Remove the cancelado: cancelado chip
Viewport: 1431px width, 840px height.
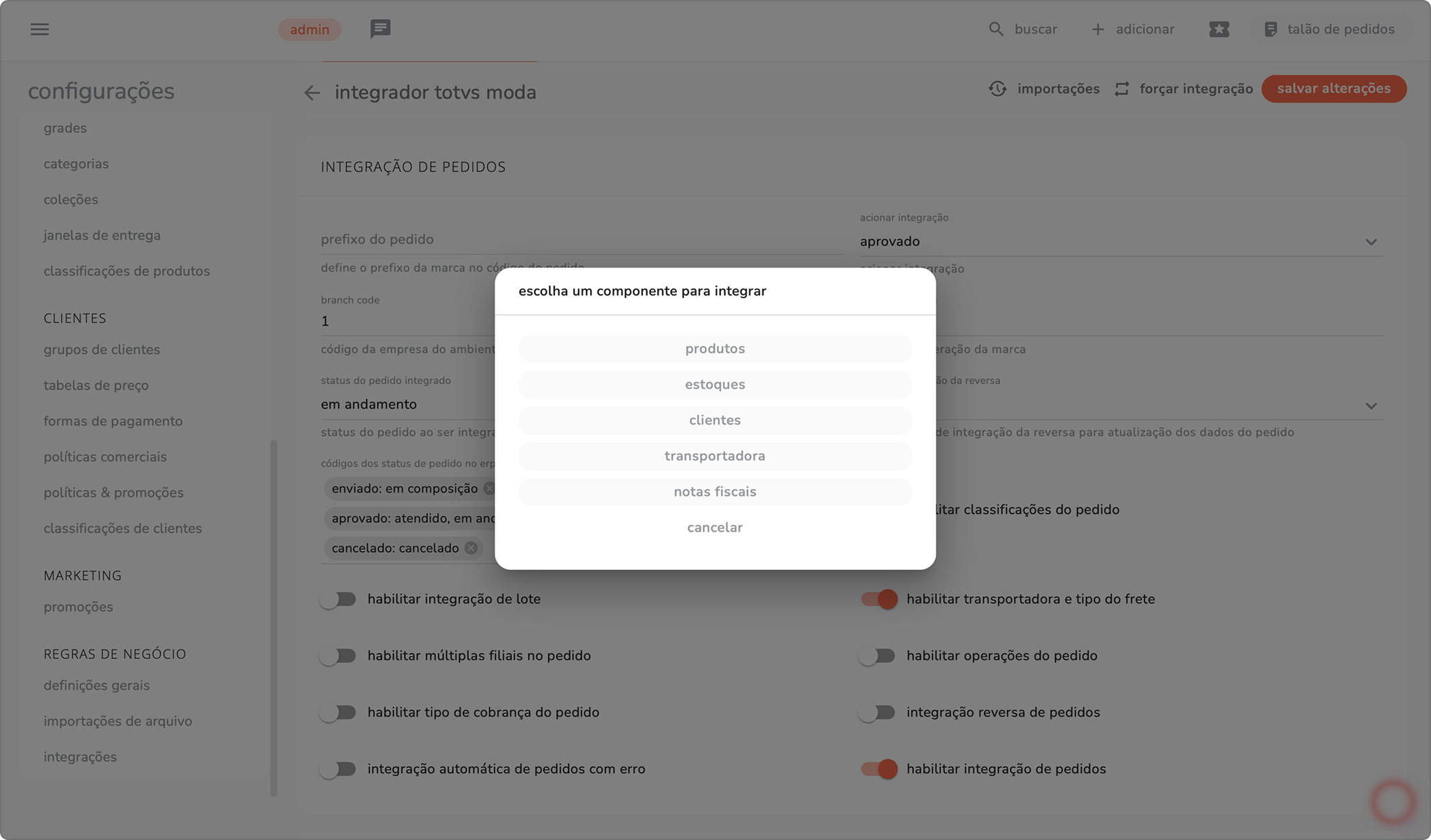coord(471,548)
